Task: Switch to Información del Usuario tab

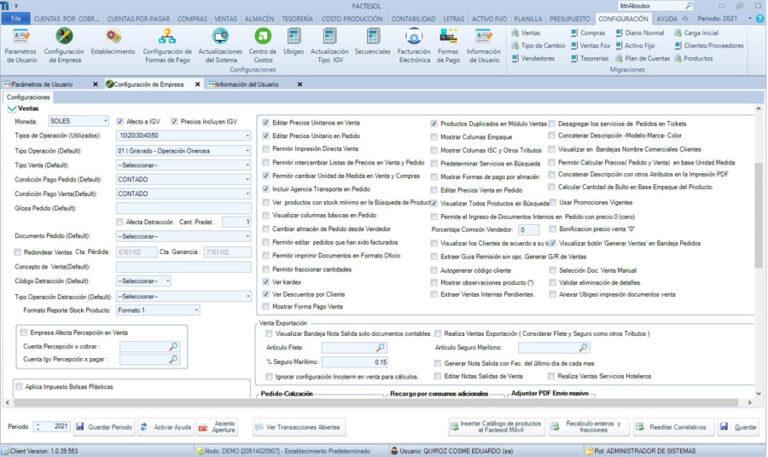Action: point(245,83)
